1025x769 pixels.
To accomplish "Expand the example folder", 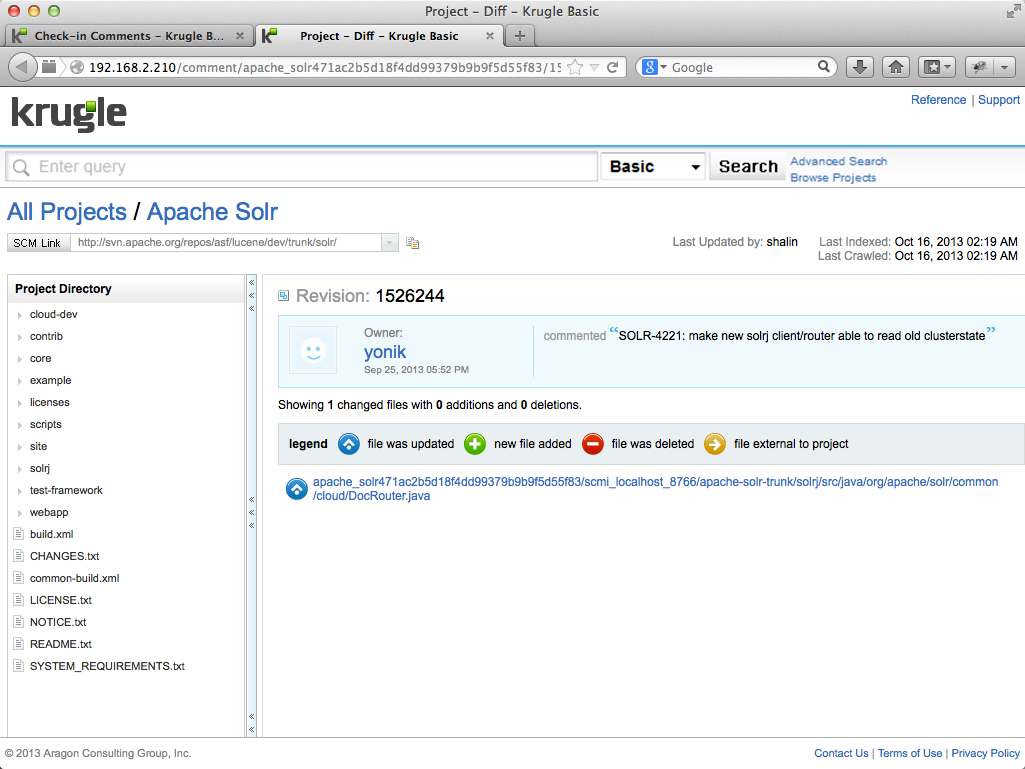I will point(20,381).
